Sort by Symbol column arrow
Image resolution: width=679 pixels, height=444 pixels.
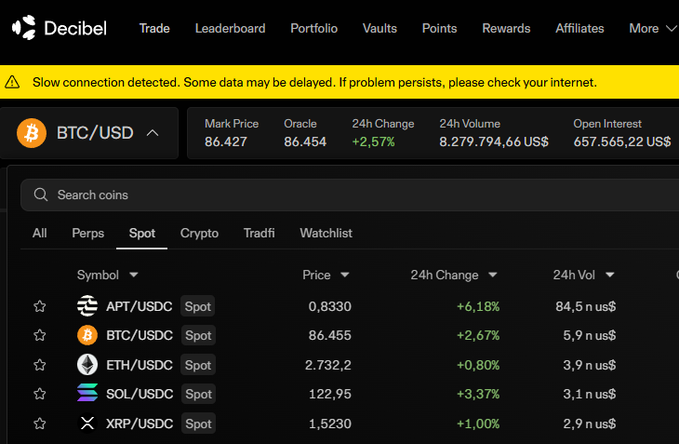134,275
